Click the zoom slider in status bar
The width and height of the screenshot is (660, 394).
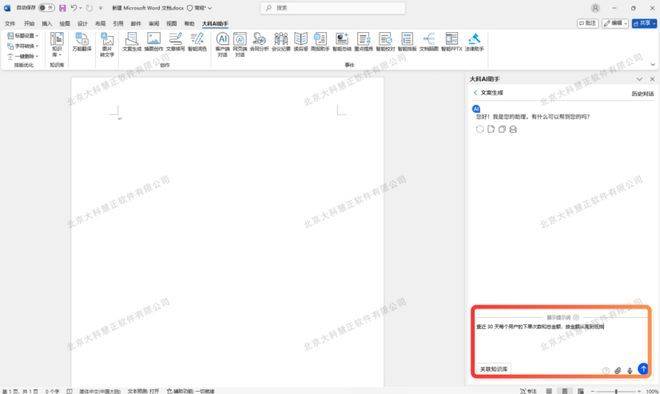pyautogui.click(x=616, y=391)
